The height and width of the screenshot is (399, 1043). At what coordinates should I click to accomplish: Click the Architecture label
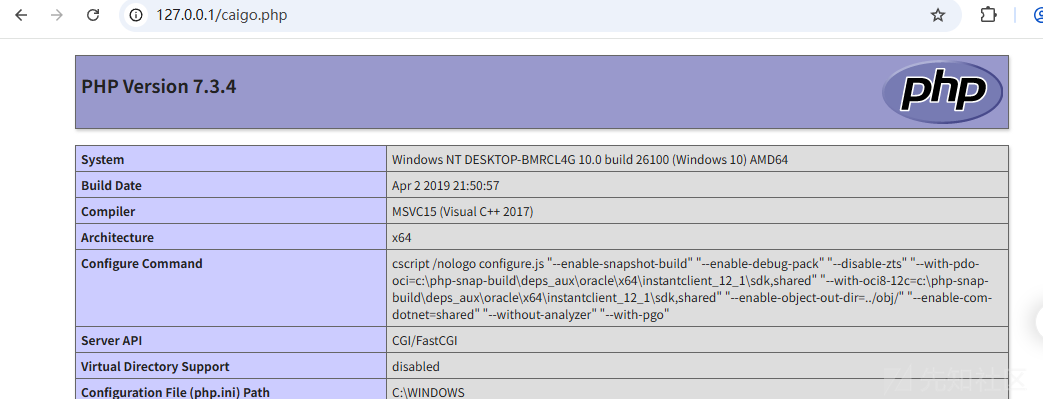pos(117,237)
